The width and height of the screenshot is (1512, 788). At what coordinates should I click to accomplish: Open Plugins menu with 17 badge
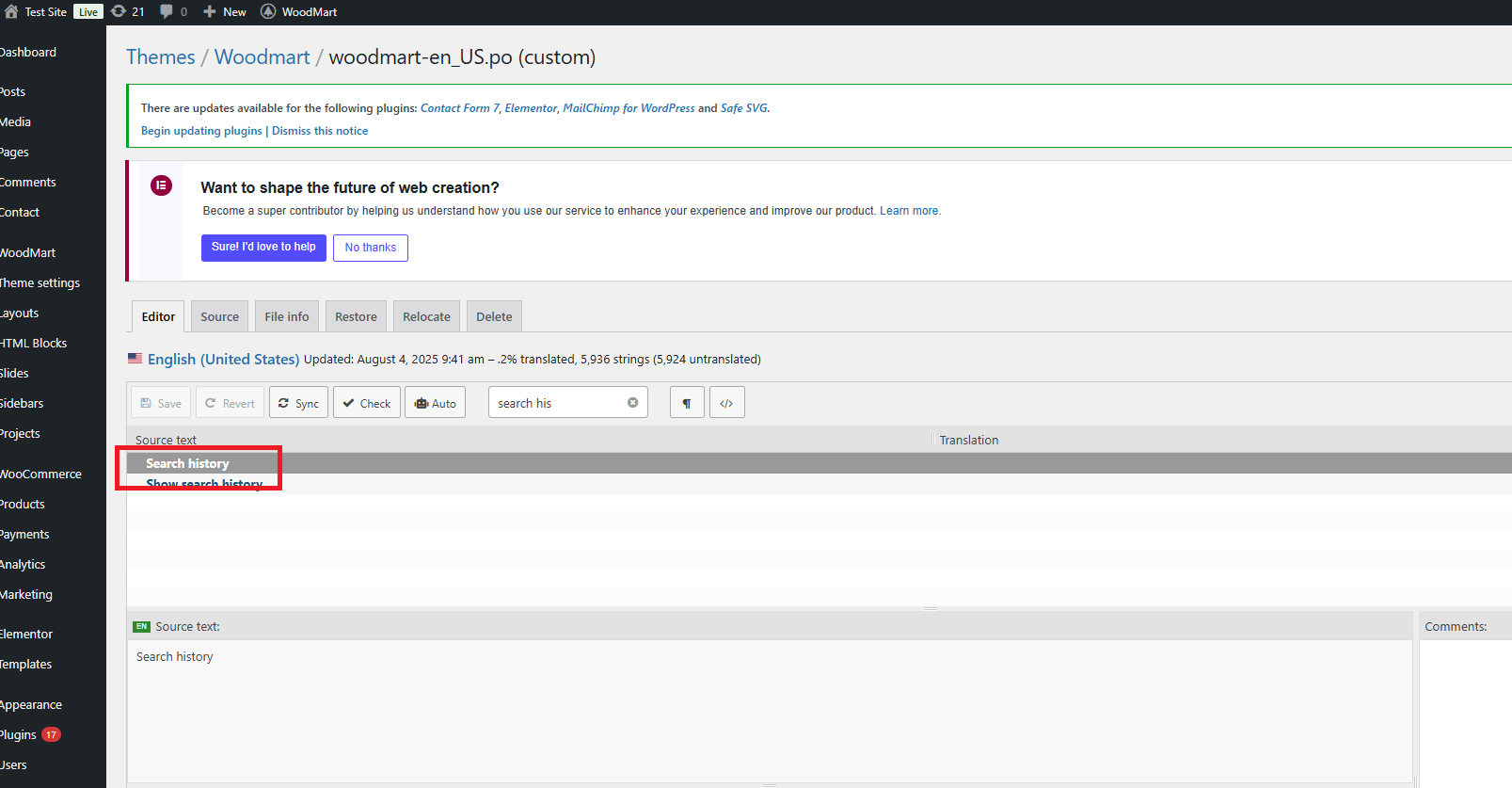click(28, 734)
